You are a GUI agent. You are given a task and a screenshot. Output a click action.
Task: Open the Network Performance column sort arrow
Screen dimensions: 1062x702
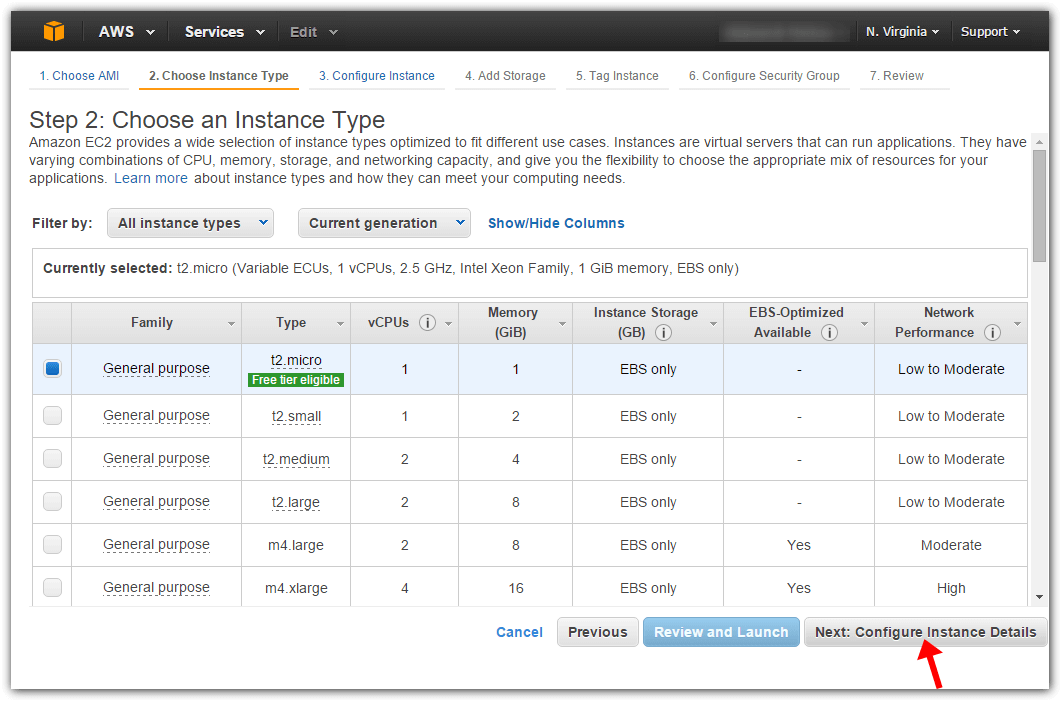(1017, 324)
